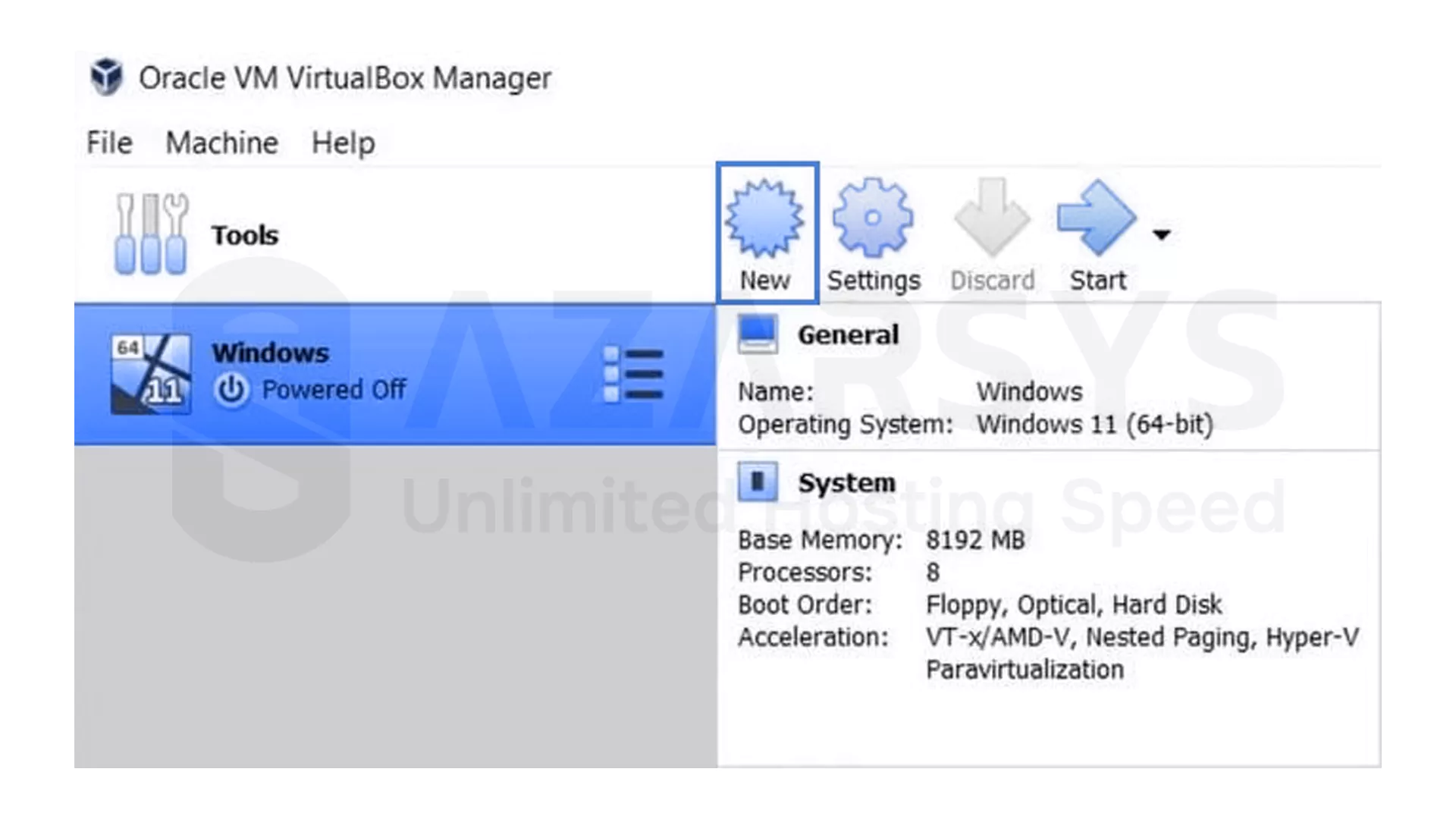Viewport: 1456px width, 819px height.
Task: Click the Tools label in sidebar
Action: pos(245,235)
